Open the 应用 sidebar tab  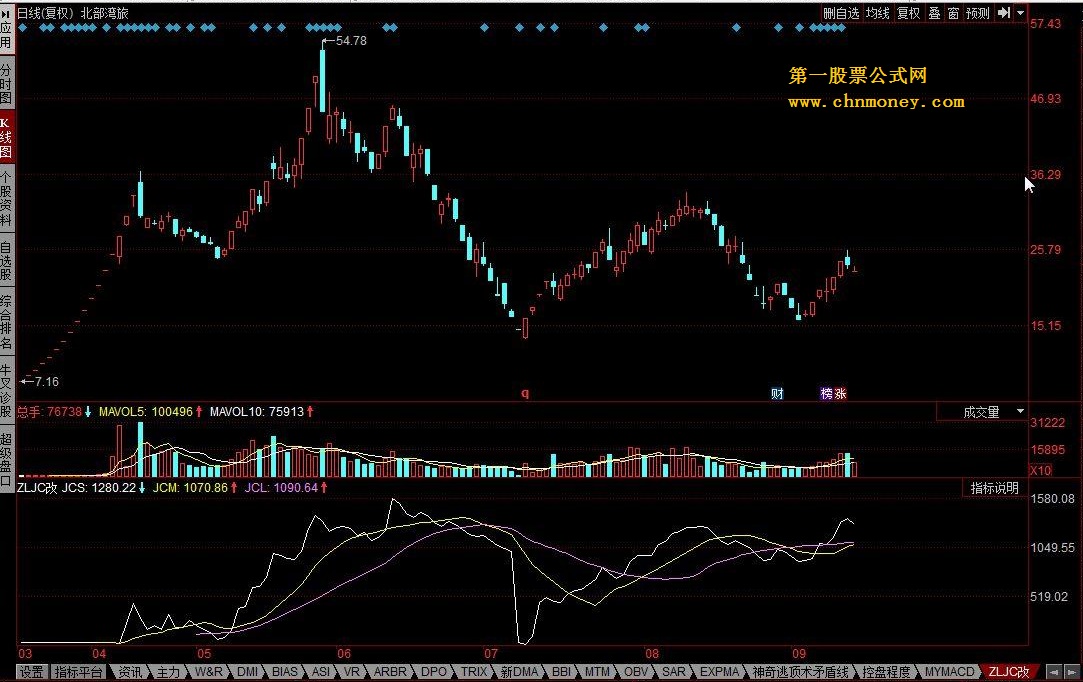pos(6,28)
